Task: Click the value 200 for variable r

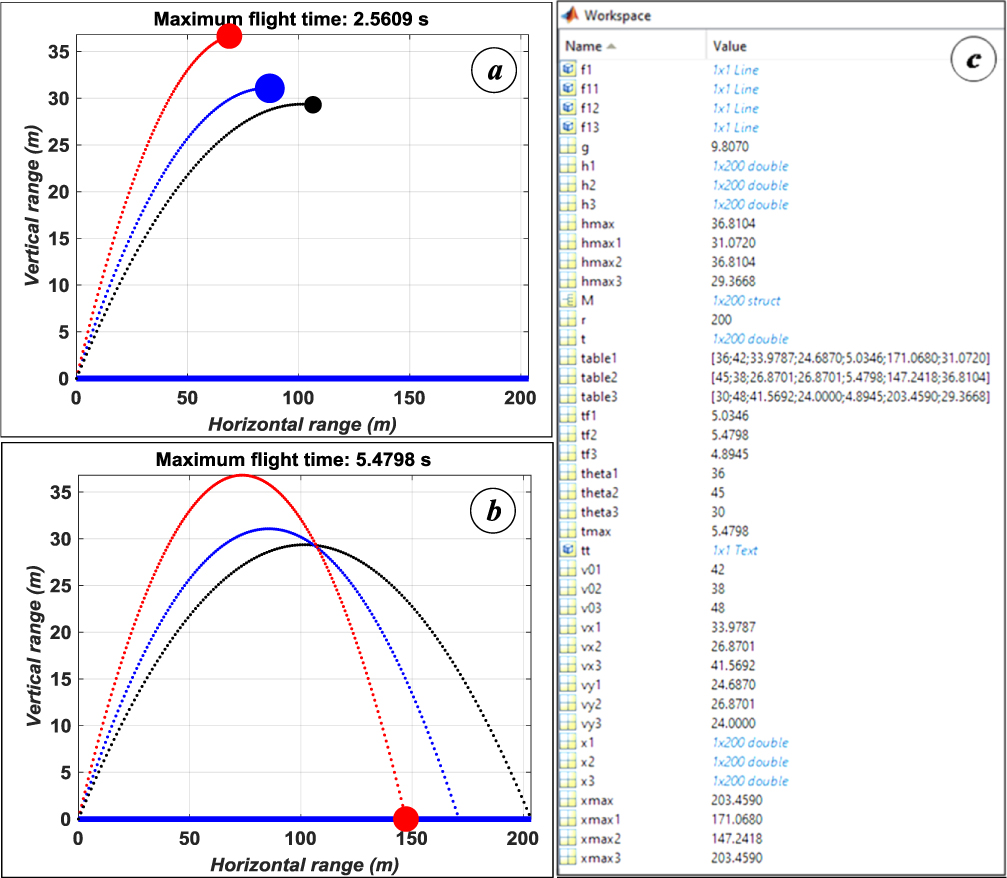Action: [x=721, y=319]
